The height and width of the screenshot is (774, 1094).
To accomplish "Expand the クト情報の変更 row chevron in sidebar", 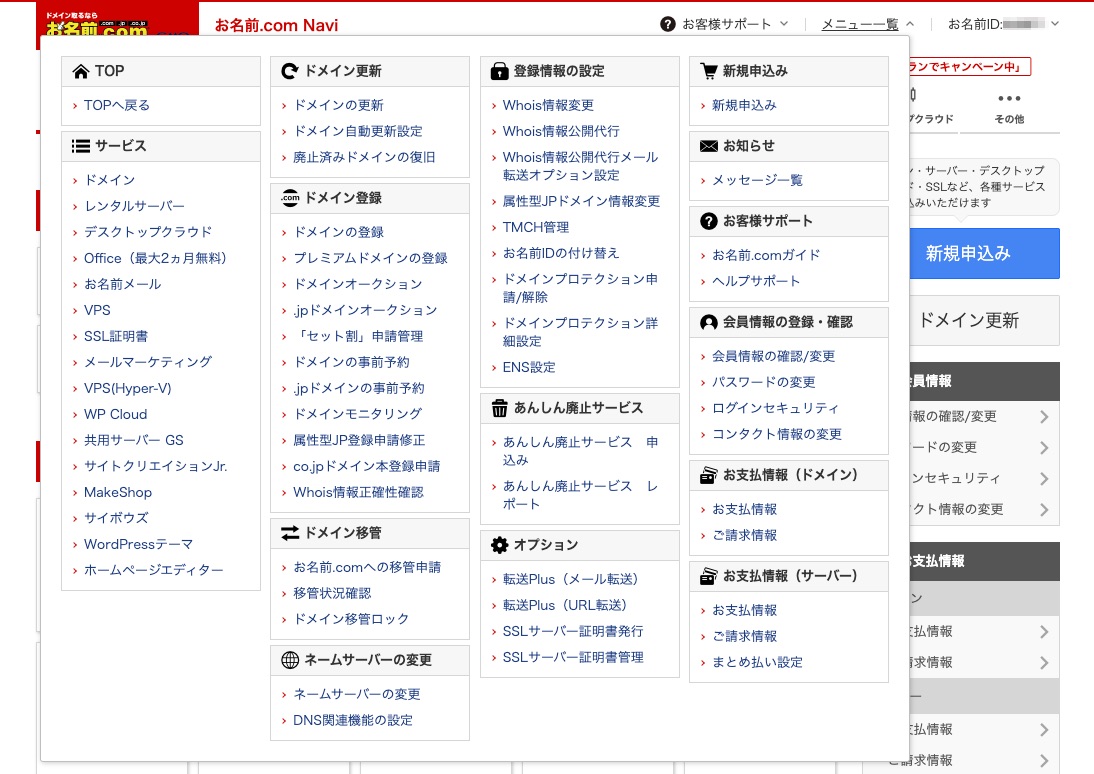I will tap(1044, 509).
